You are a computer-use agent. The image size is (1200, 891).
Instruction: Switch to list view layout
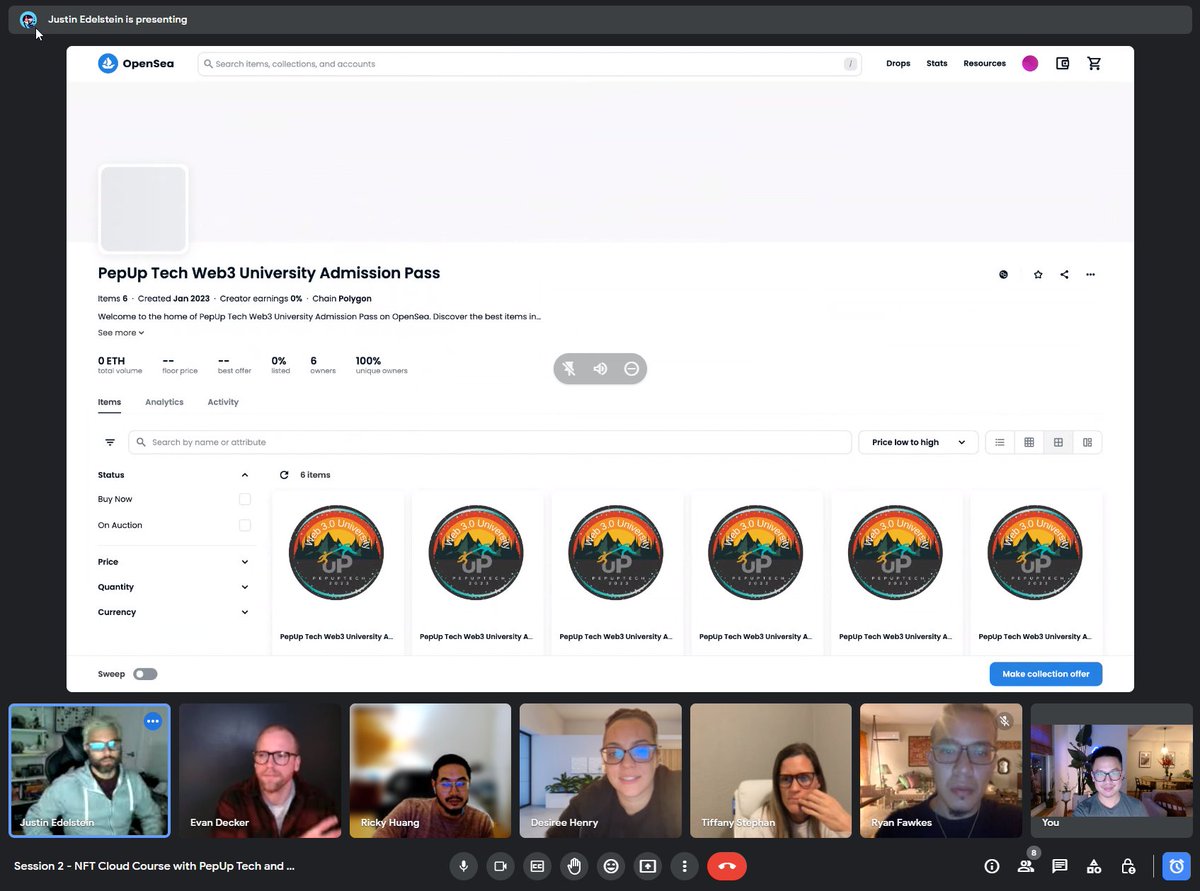click(x=999, y=442)
